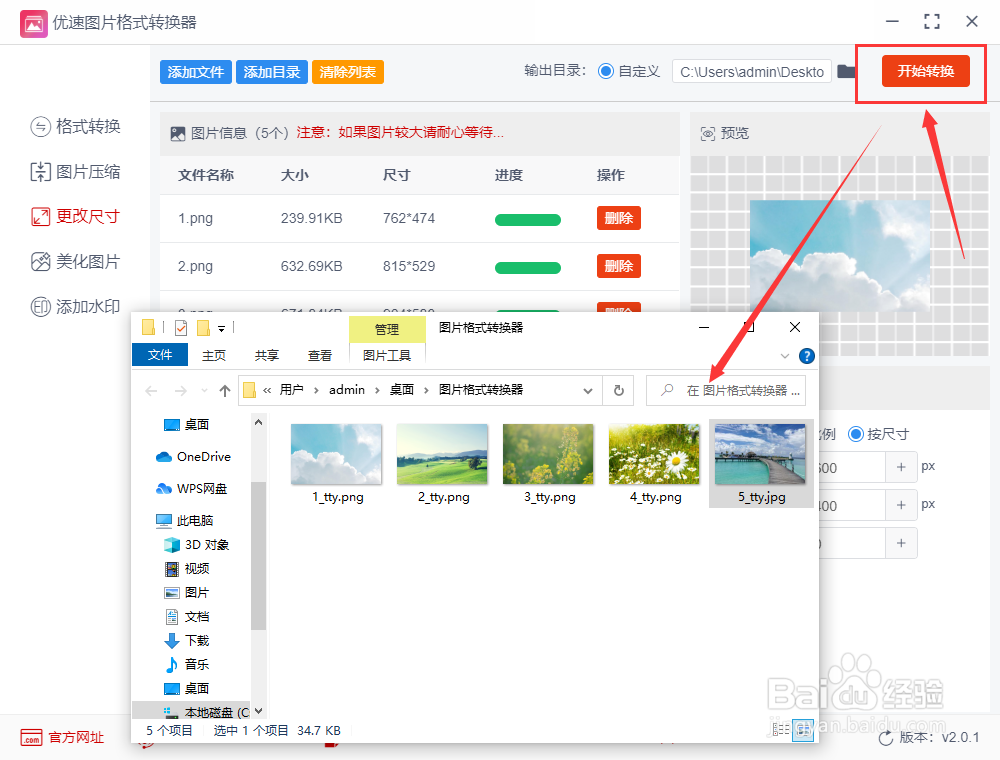
Task: Open the 添加水印 add watermark section
Action: (75, 307)
